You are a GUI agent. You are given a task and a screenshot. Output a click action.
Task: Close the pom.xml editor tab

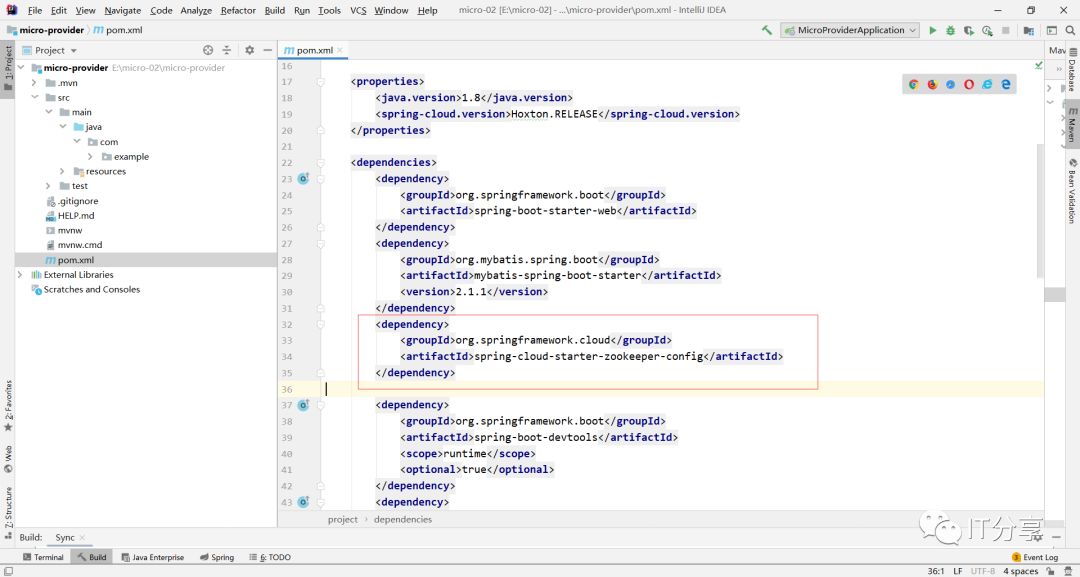340,50
